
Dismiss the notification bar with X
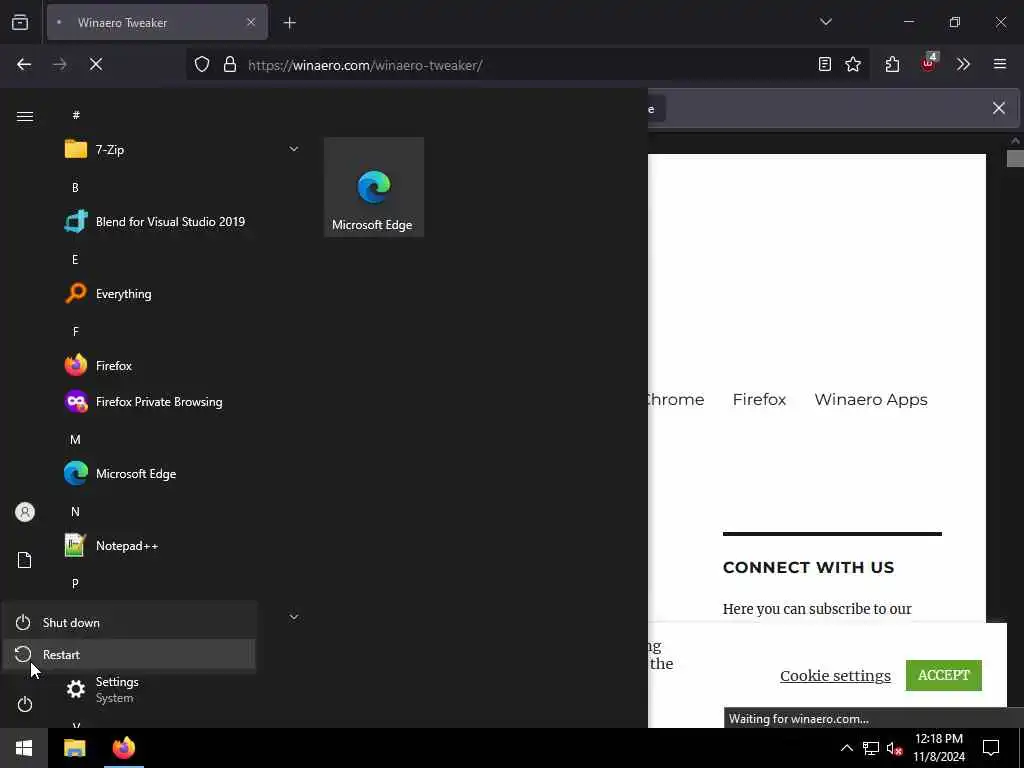[x=999, y=108]
